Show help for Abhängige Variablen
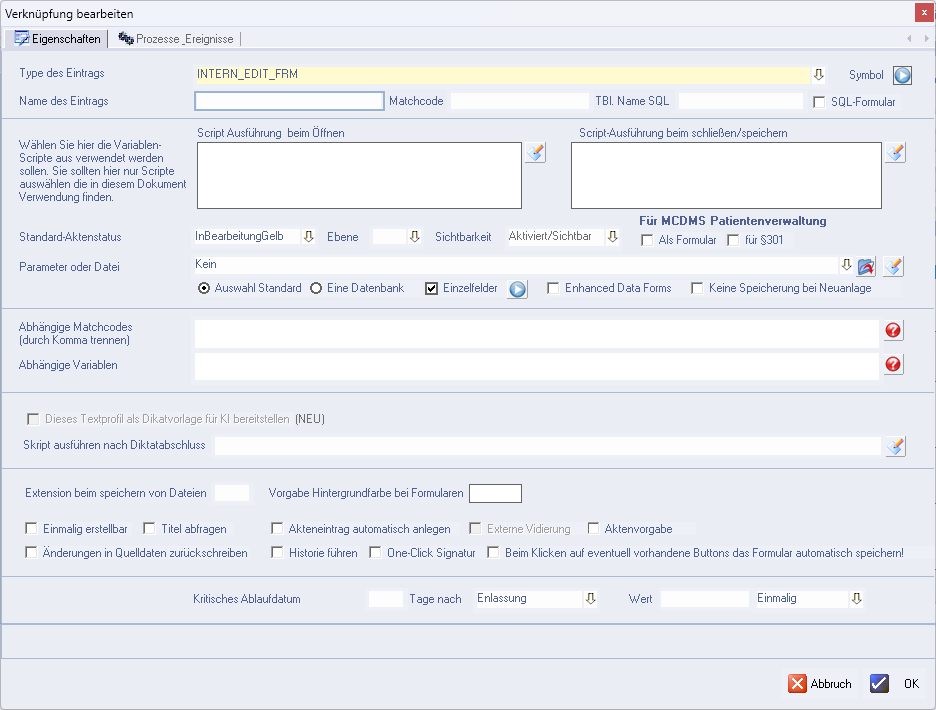 click(x=893, y=365)
